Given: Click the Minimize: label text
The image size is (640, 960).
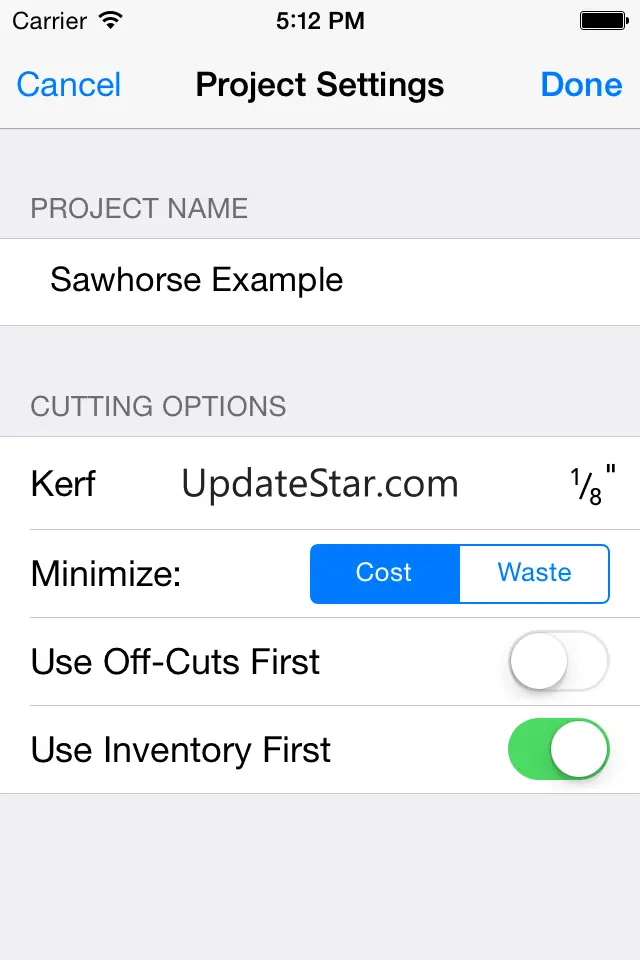Looking at the screenshot, I should (106, 574).
